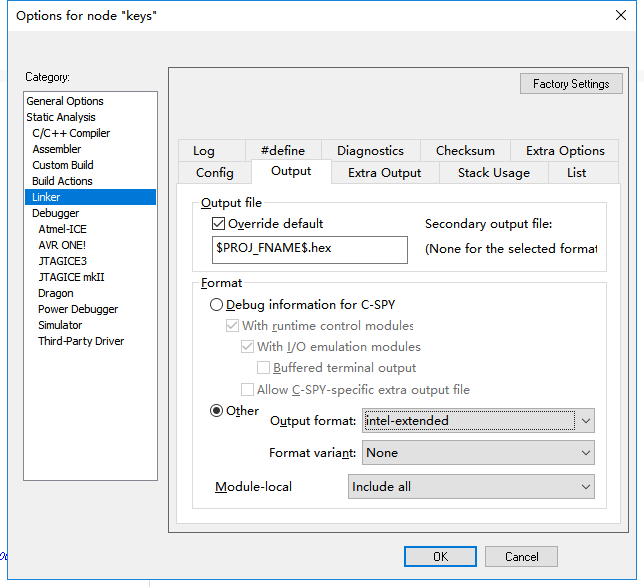Click the Cancel button
The image size is (644, 587).
click(521, 557)
